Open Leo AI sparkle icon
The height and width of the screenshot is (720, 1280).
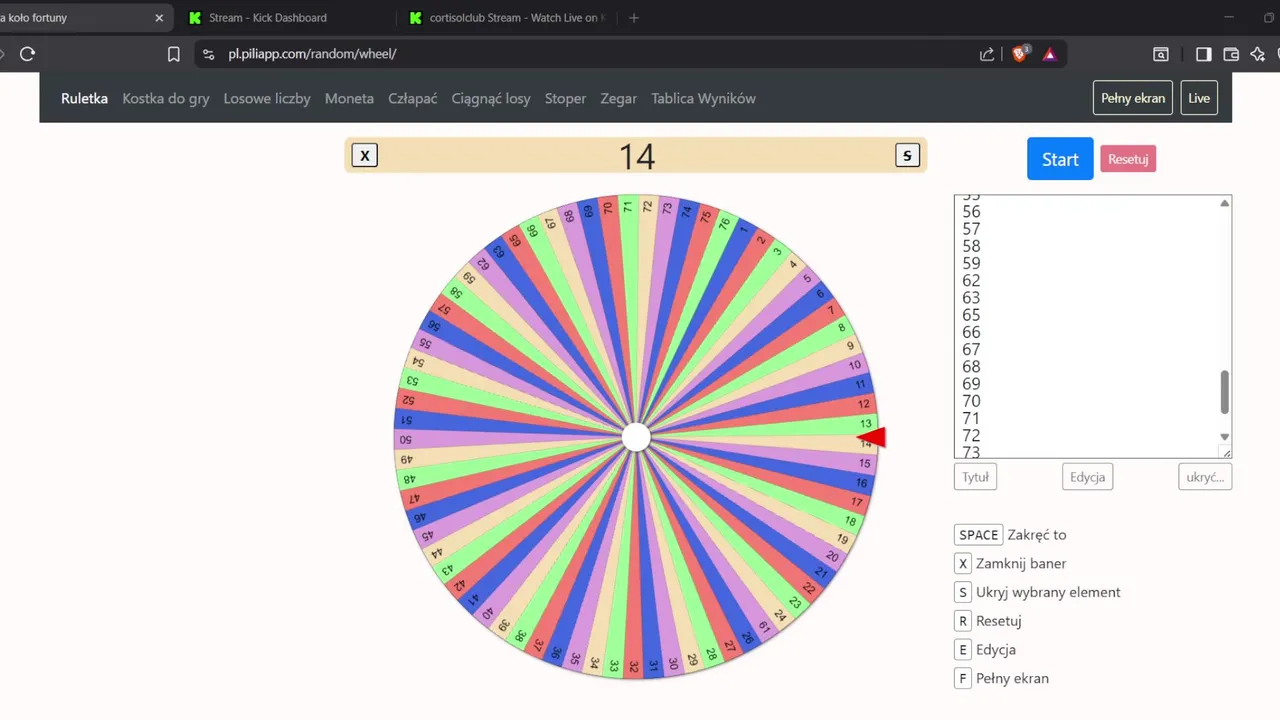(1258, 54)
